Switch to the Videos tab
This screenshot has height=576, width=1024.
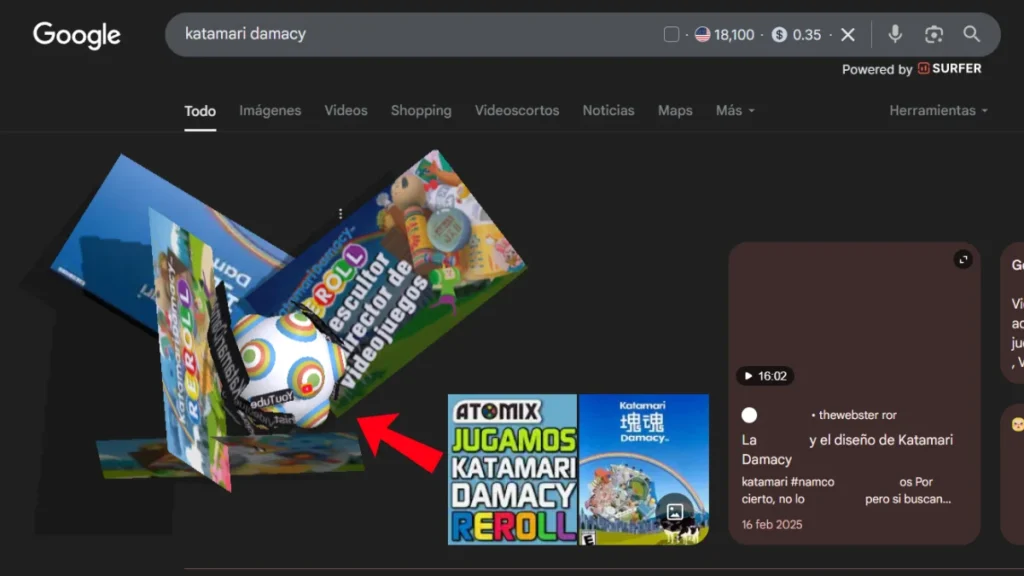346,110
